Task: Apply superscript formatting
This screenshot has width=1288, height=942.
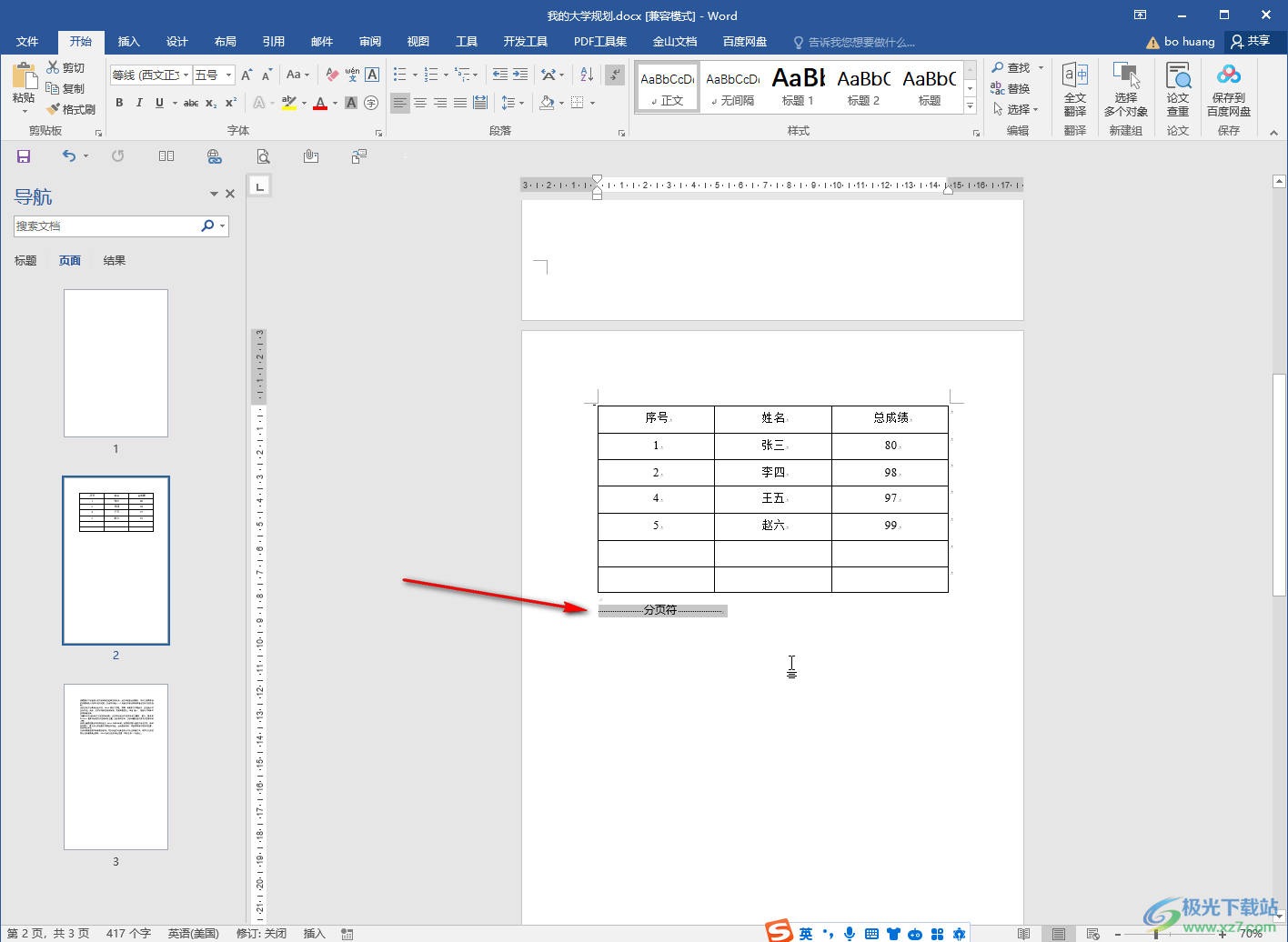Action: (x=231, y=103)
